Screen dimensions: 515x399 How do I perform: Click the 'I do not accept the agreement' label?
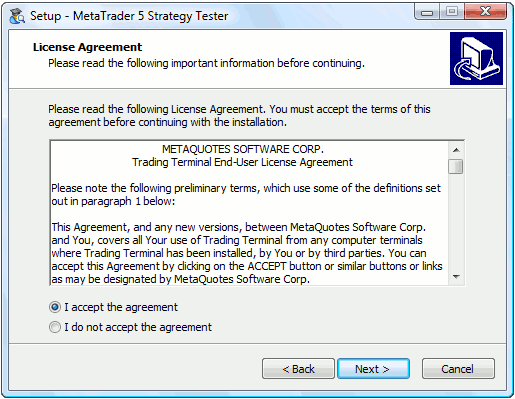(x=138, y=327)
